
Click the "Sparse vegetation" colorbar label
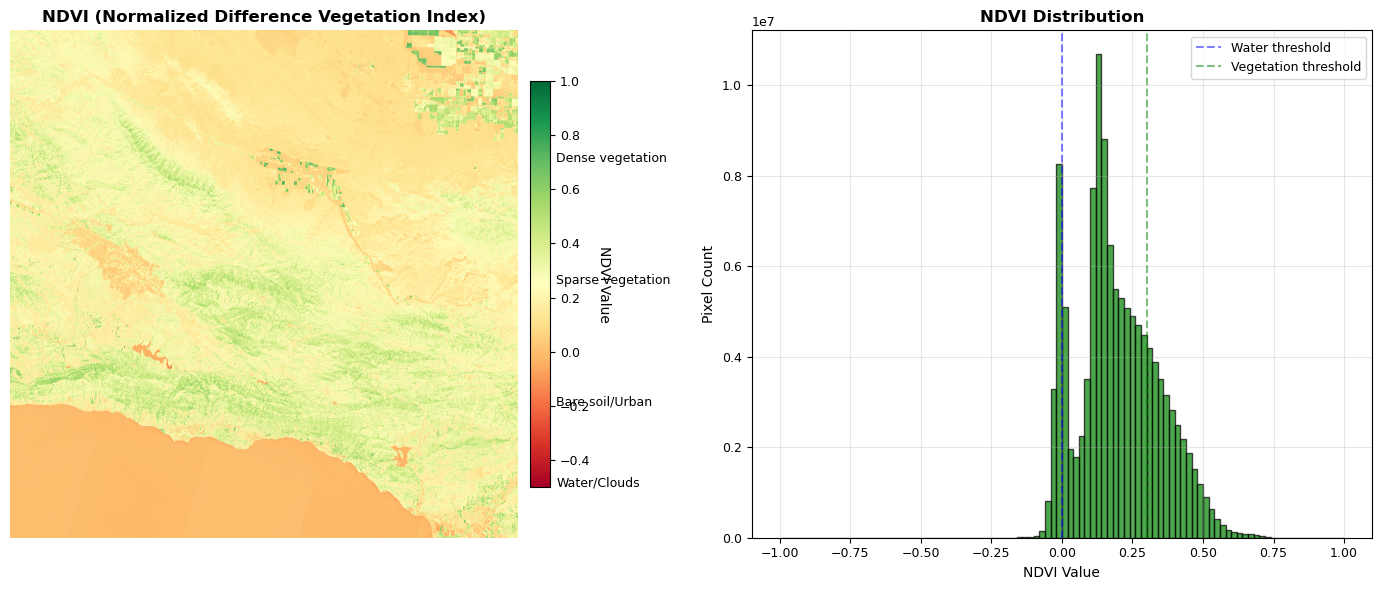pos(613,280)
